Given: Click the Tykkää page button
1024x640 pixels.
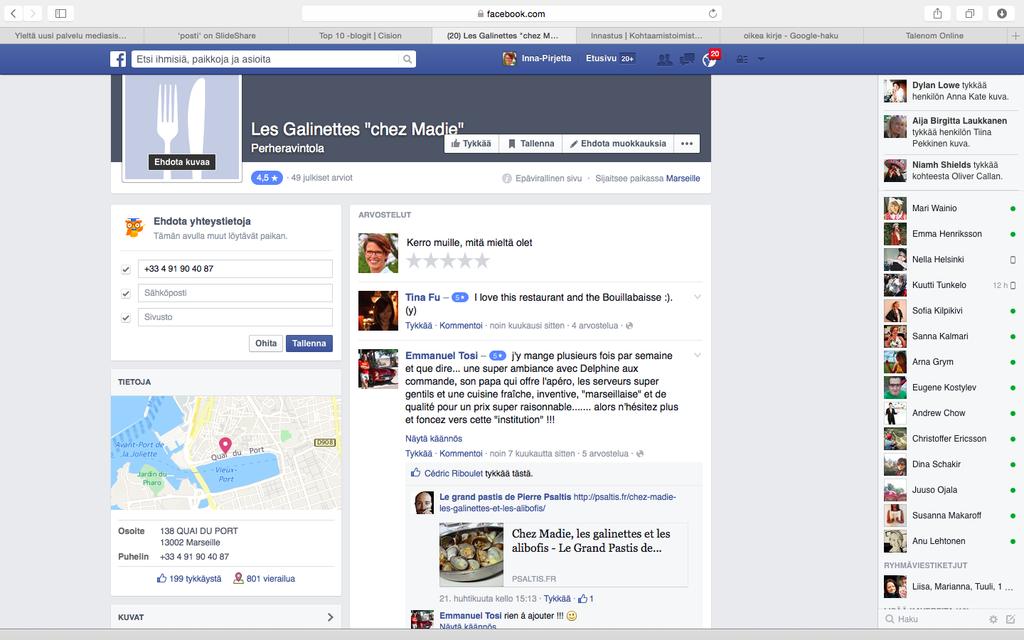Looking at the screenshot, I should coord(472,144).
